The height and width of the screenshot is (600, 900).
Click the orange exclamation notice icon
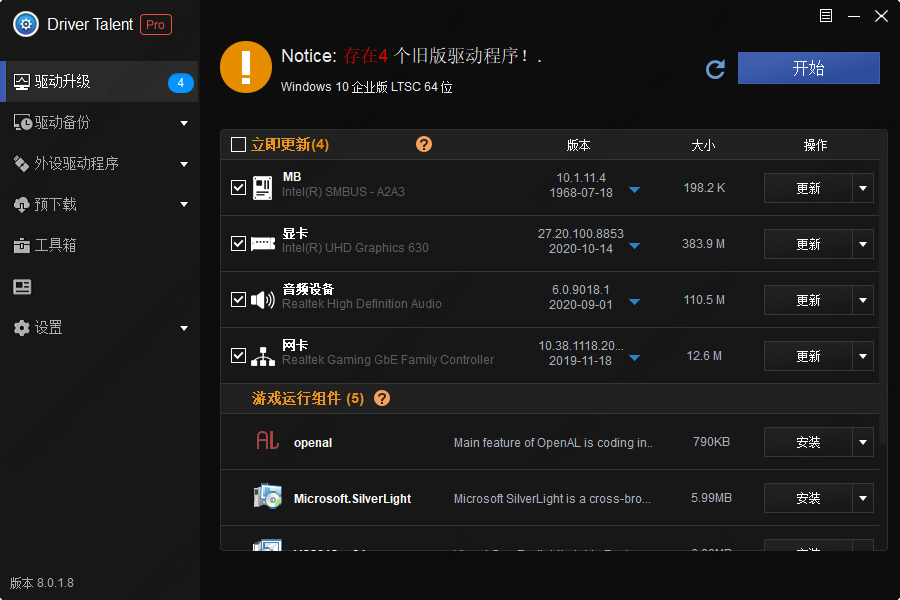246,67
